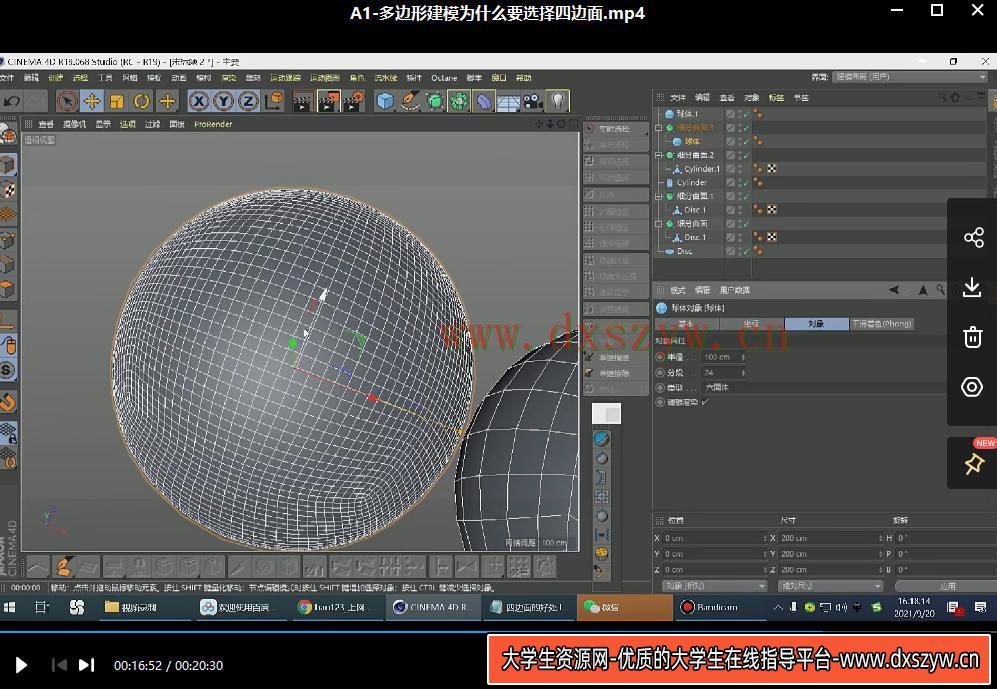
Task: Click the 应用 apply button
Action: (946, 586)
